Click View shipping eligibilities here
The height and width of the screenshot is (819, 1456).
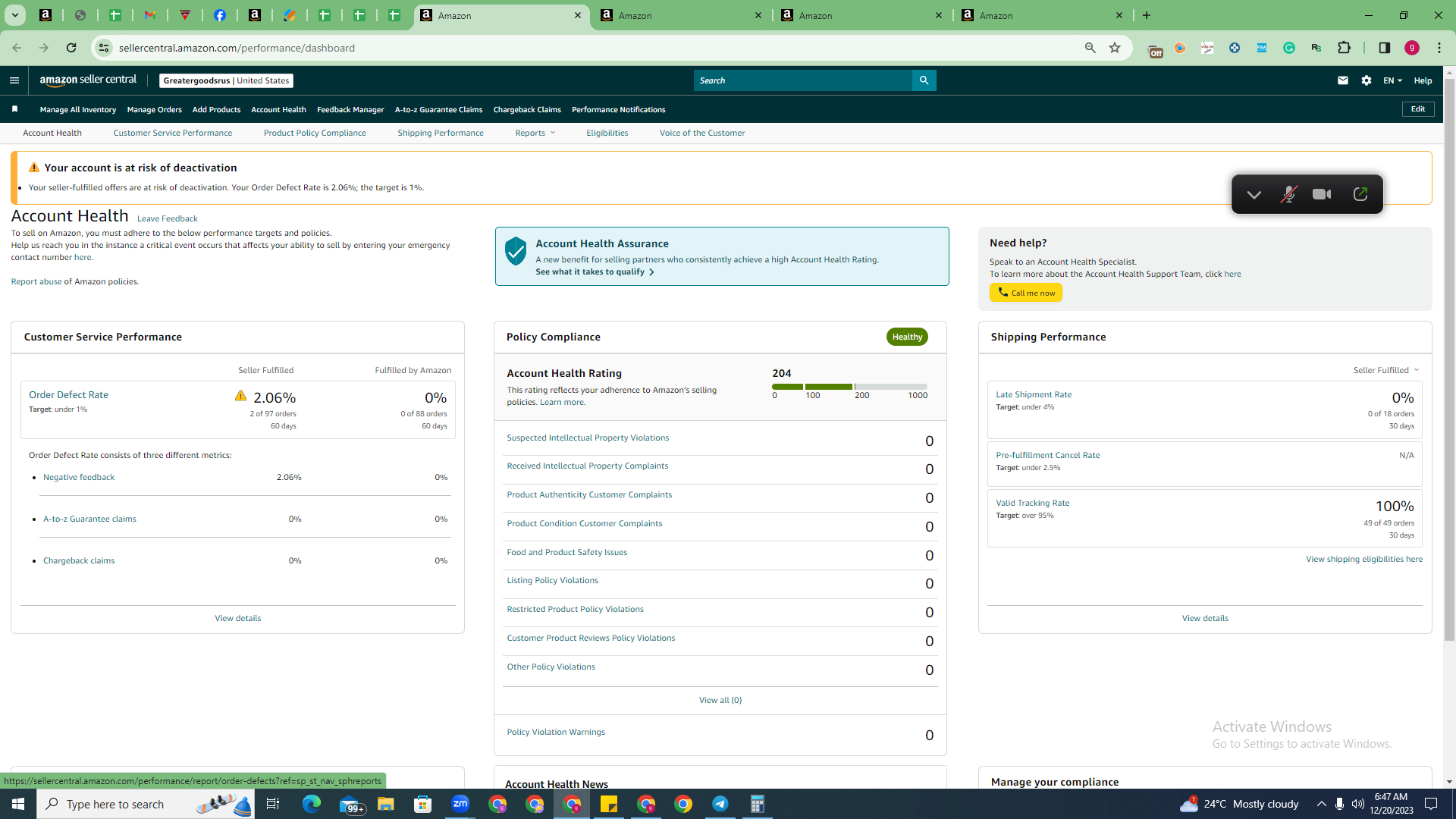click(1364, 559)
